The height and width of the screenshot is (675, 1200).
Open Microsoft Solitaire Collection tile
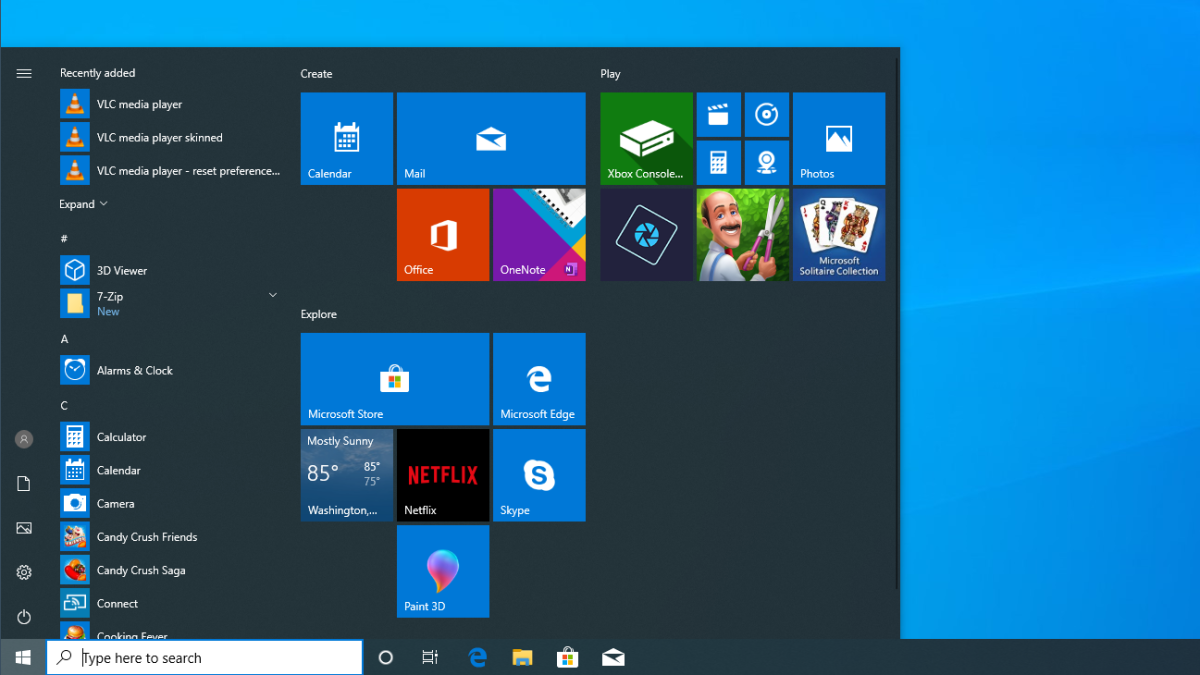838,235
